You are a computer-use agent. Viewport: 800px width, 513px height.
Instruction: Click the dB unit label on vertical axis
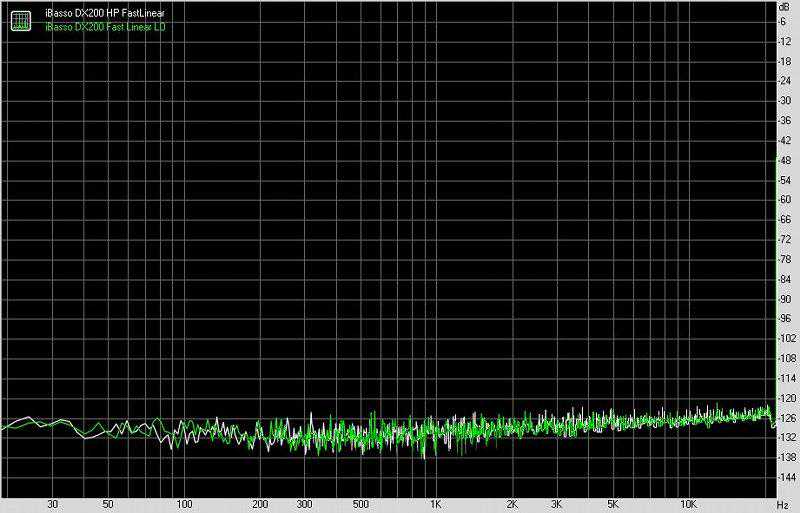(x=785, y=7)
